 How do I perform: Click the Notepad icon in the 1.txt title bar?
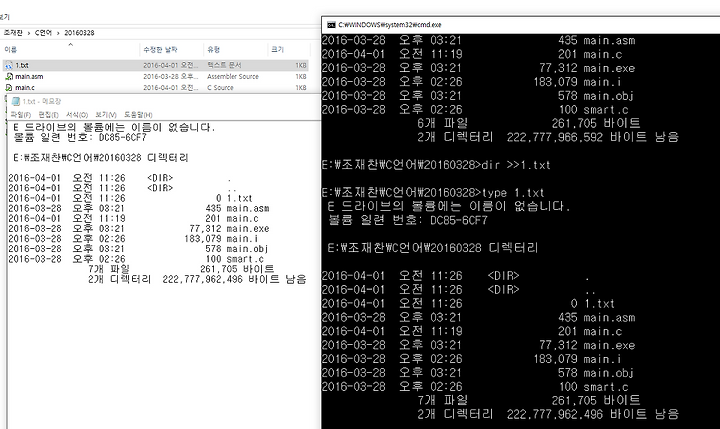point(16,101)
